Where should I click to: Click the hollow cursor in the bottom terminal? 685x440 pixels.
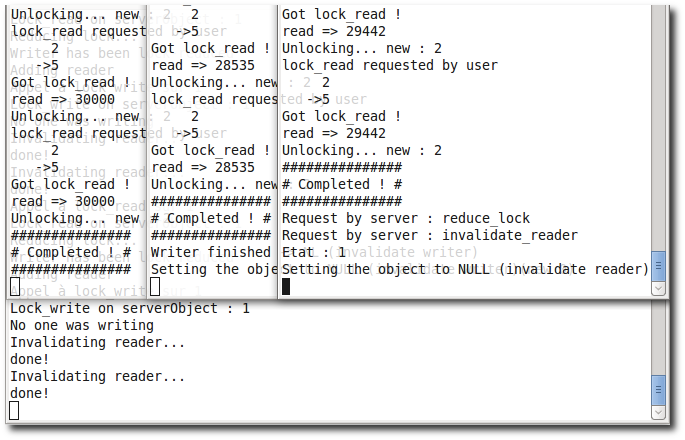point(14,411)
